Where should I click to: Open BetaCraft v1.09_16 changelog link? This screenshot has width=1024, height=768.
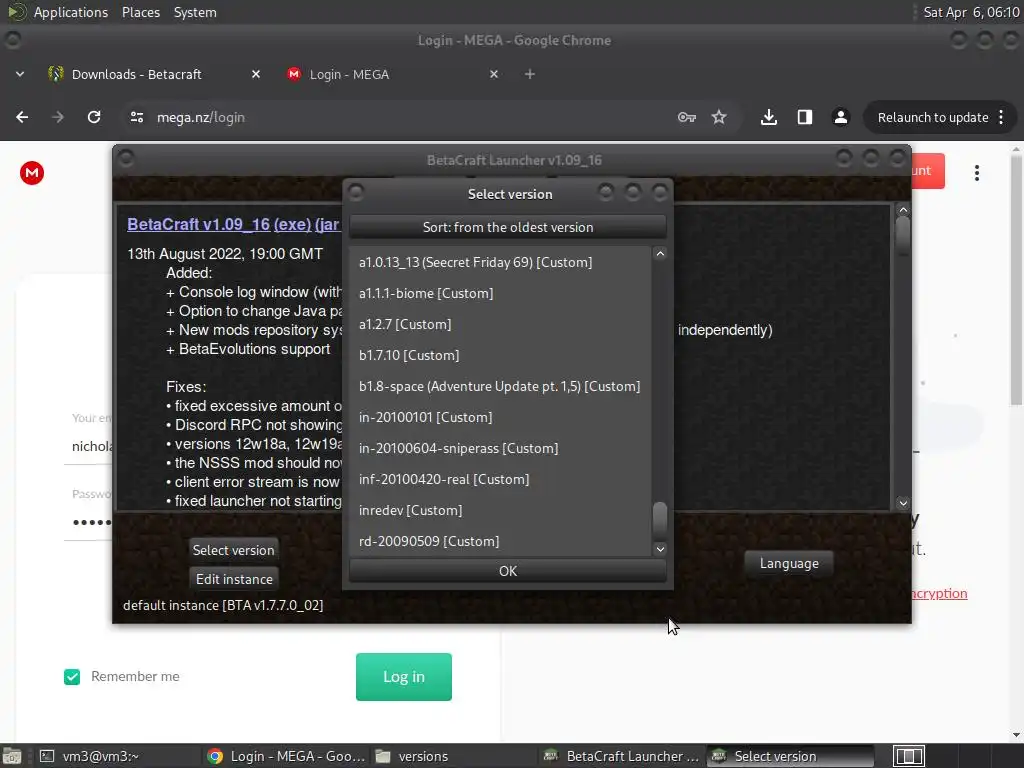point(199,224)
